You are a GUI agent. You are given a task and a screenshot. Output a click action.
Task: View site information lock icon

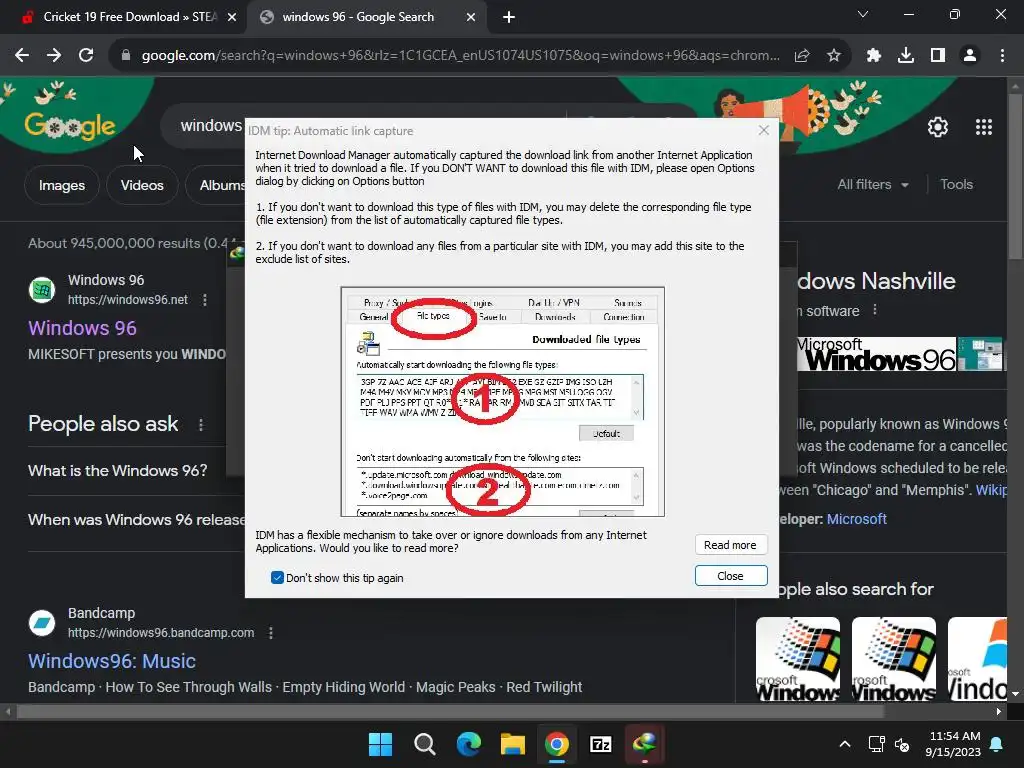click(126, 56)
